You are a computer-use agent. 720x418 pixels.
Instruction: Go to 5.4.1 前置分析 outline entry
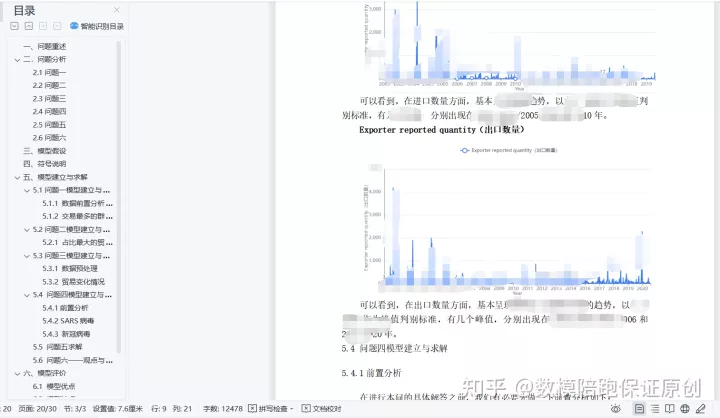tap(65, 308)
